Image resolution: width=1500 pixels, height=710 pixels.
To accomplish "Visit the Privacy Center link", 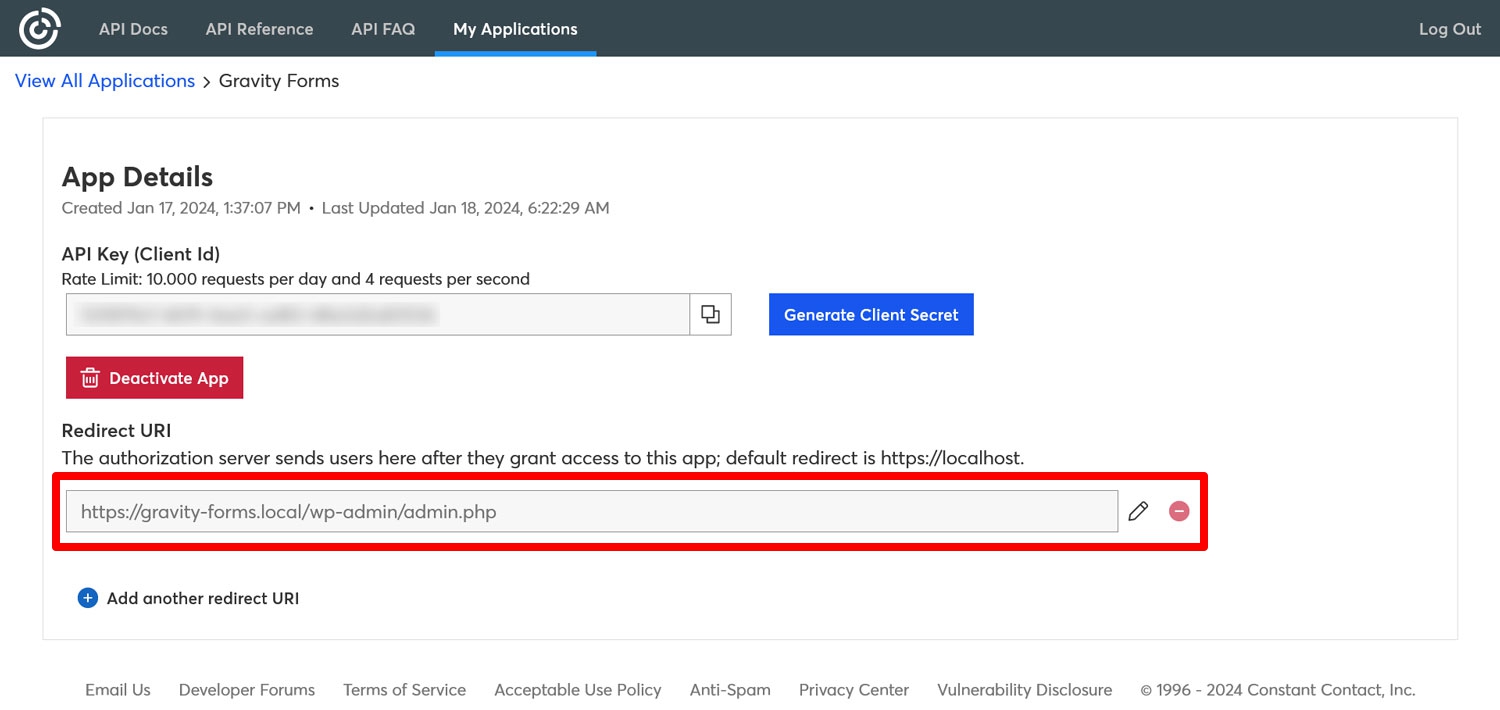I will [x=854, y=690].
